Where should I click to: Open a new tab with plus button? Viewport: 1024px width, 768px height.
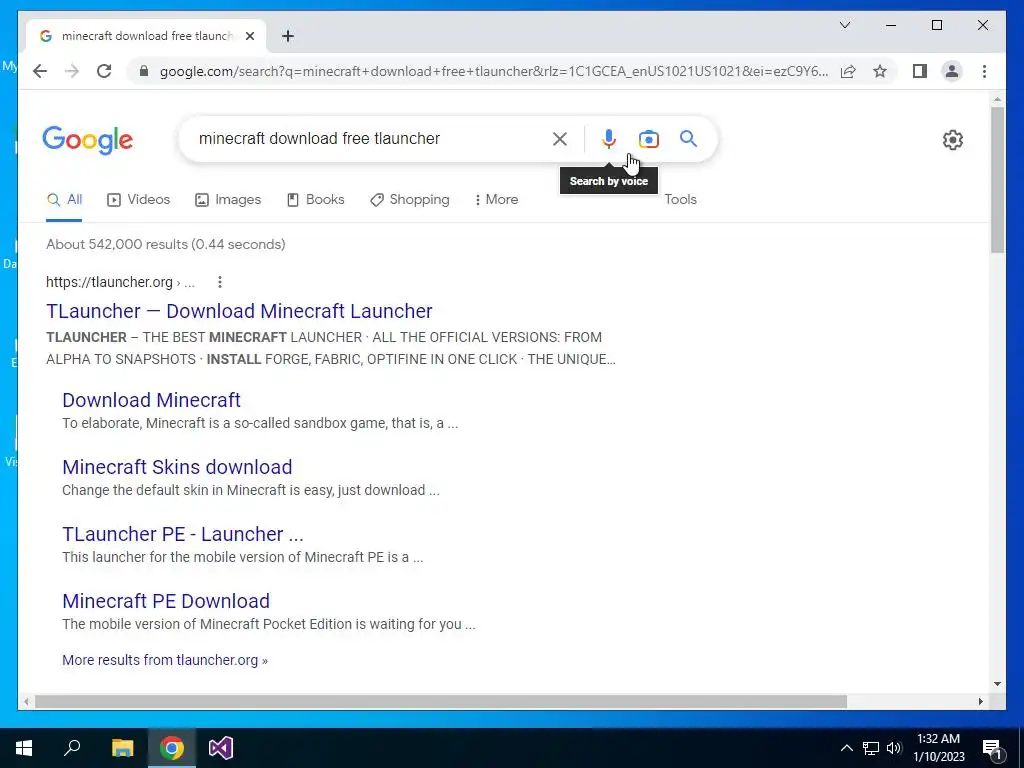pos(288,36)
